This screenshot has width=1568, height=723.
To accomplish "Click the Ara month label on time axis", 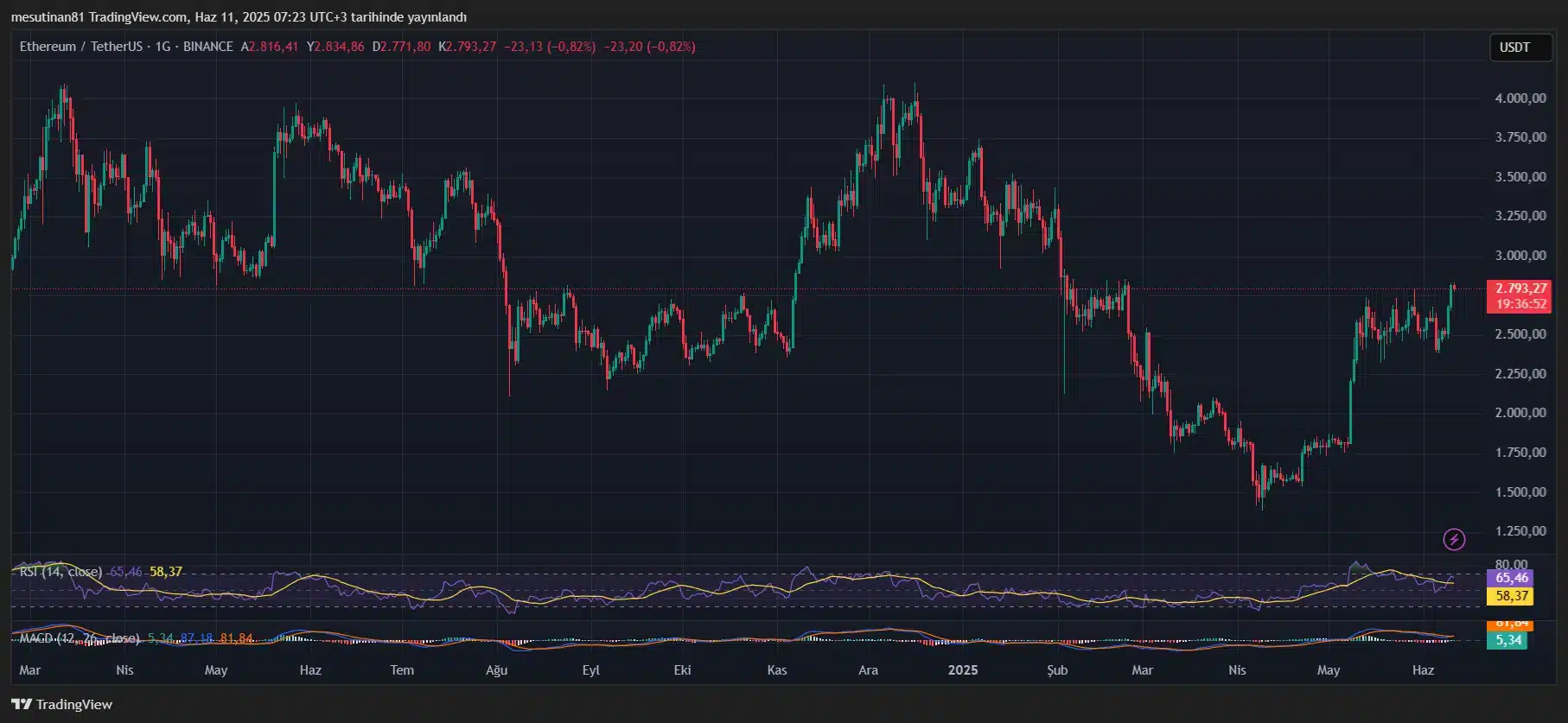I will pos(868,670).
